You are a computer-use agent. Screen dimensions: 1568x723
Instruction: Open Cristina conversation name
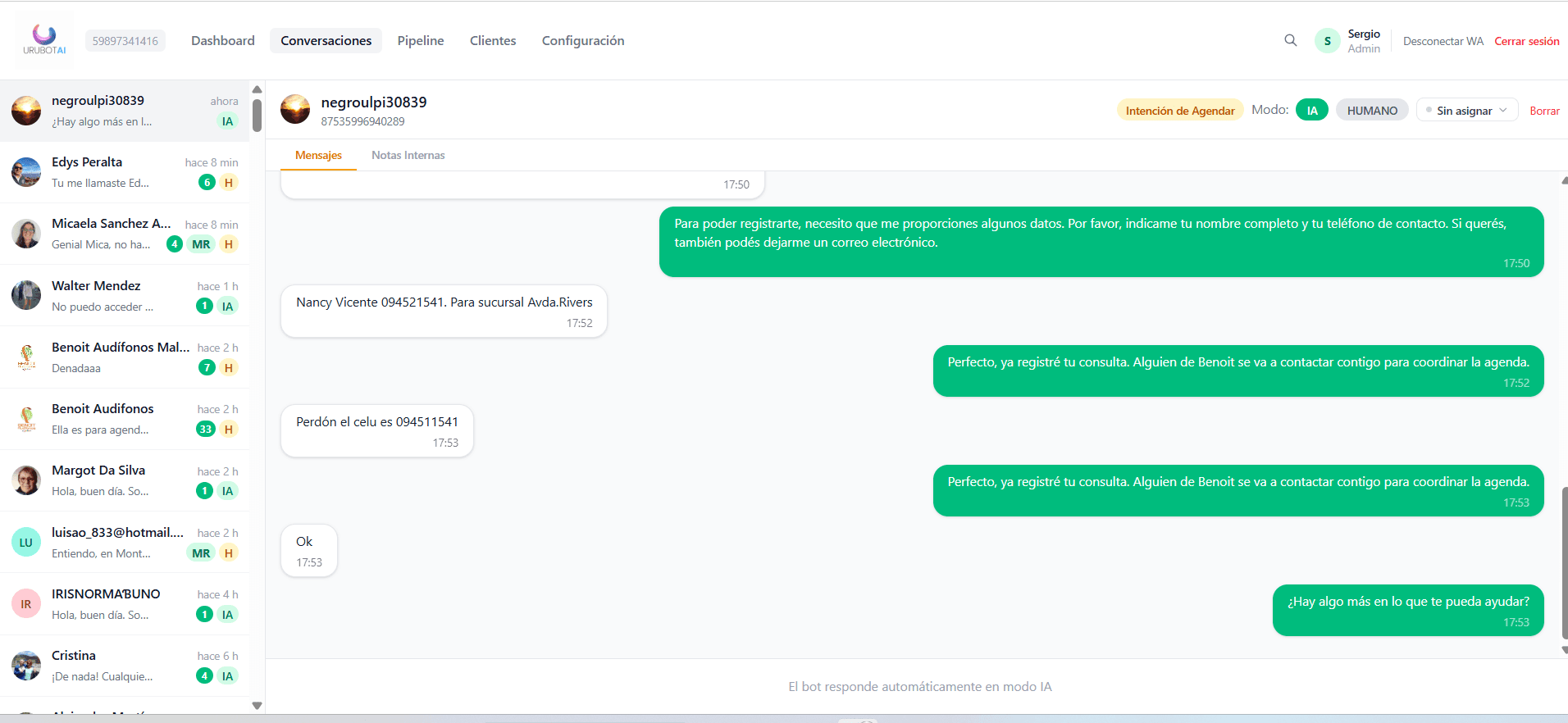[74, 655]
